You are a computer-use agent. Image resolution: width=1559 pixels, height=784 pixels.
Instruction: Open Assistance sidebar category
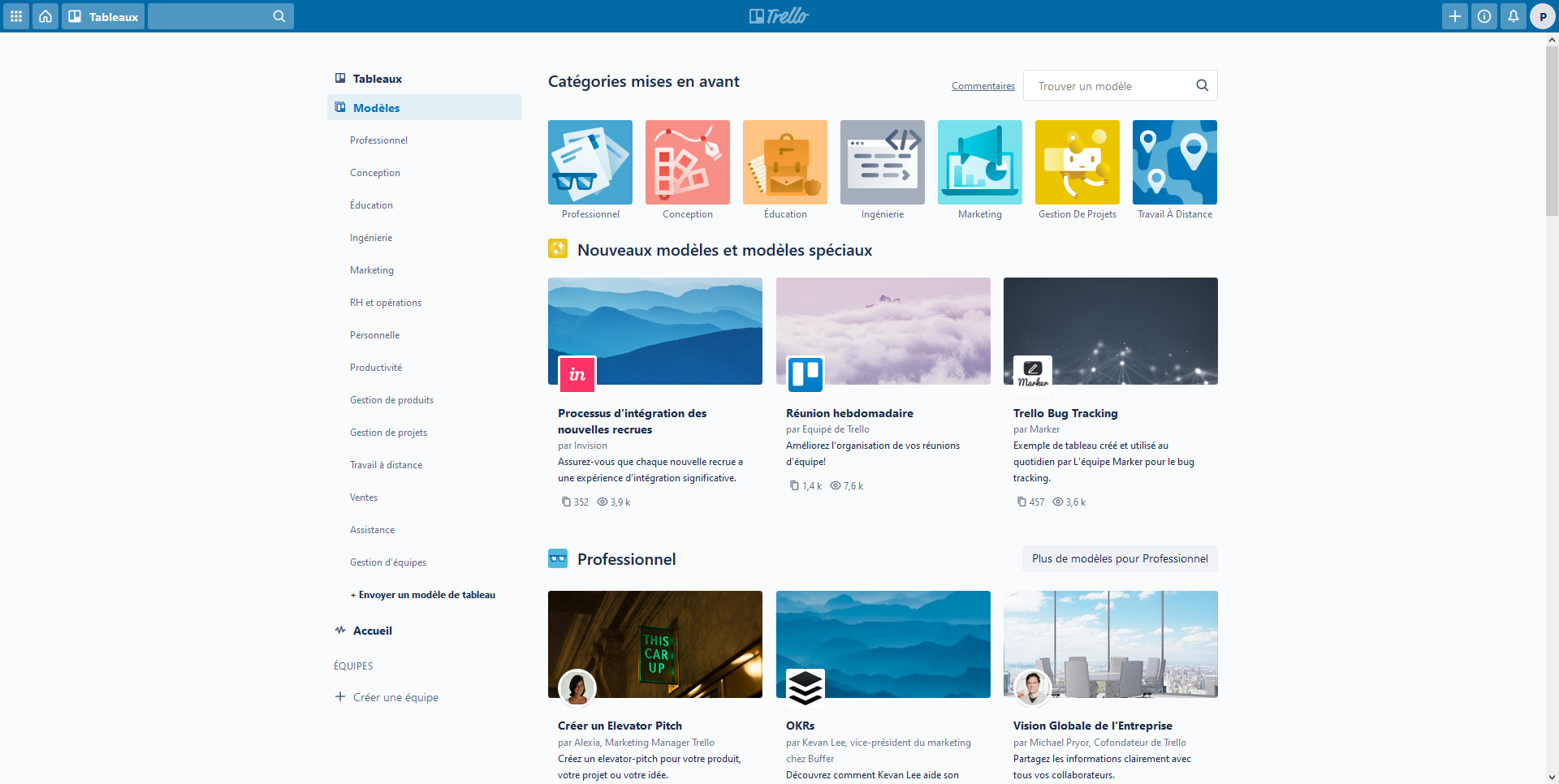pos(372,530)
